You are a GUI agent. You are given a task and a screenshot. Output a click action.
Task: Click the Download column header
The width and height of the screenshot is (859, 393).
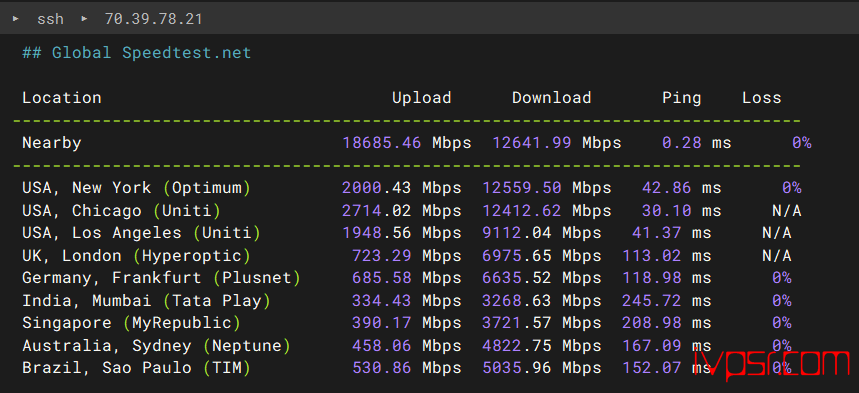552,98
